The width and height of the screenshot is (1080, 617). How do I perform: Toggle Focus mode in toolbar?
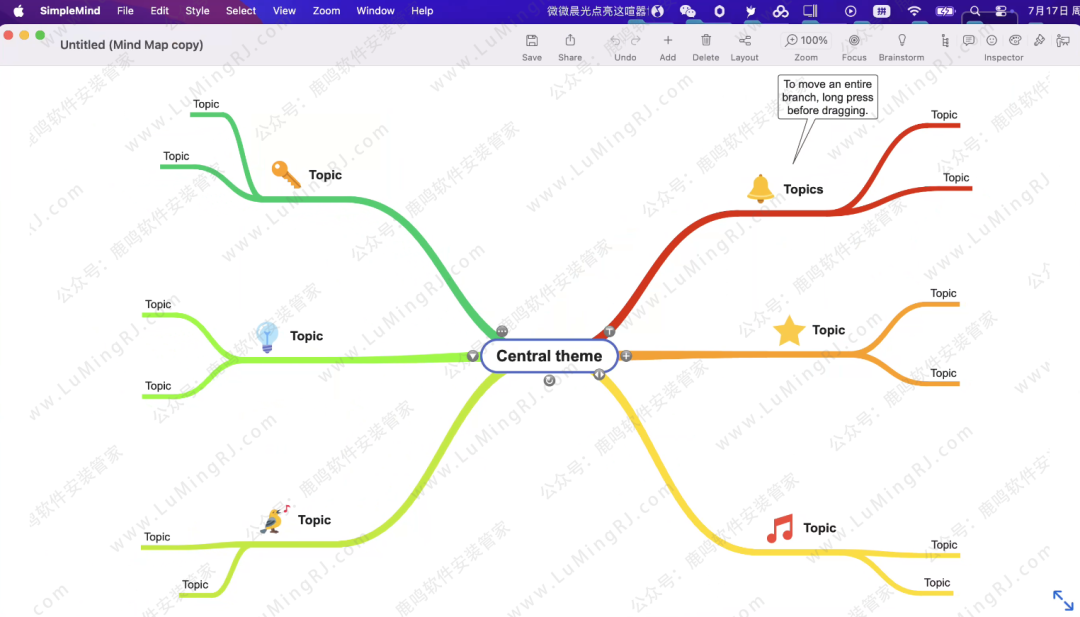[x=854, y=41]
